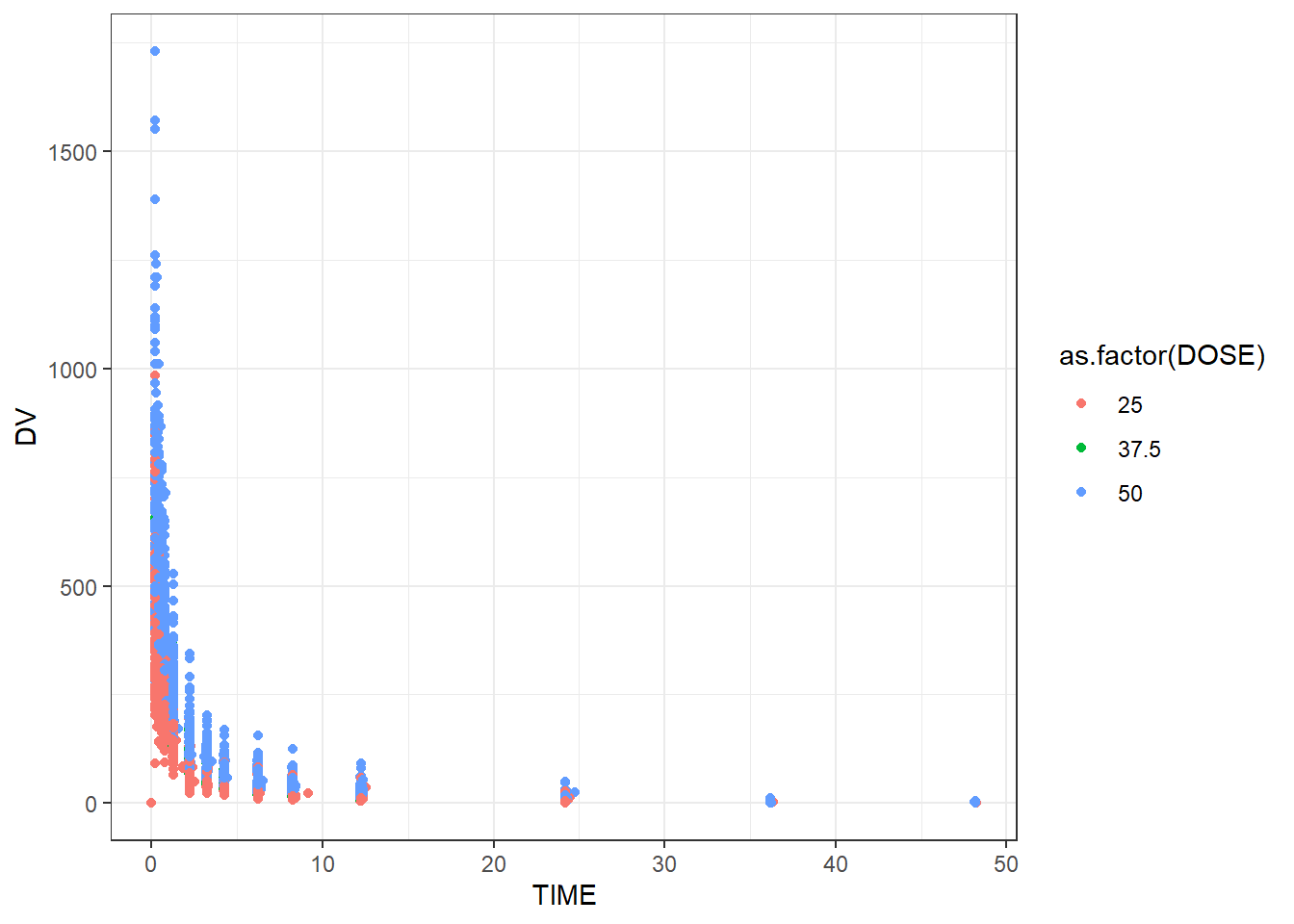The height and width of the screenshot is (924, 1294).
Task: Click the green legend dot for dose 37.5
Action: (x=1081, y=449)
